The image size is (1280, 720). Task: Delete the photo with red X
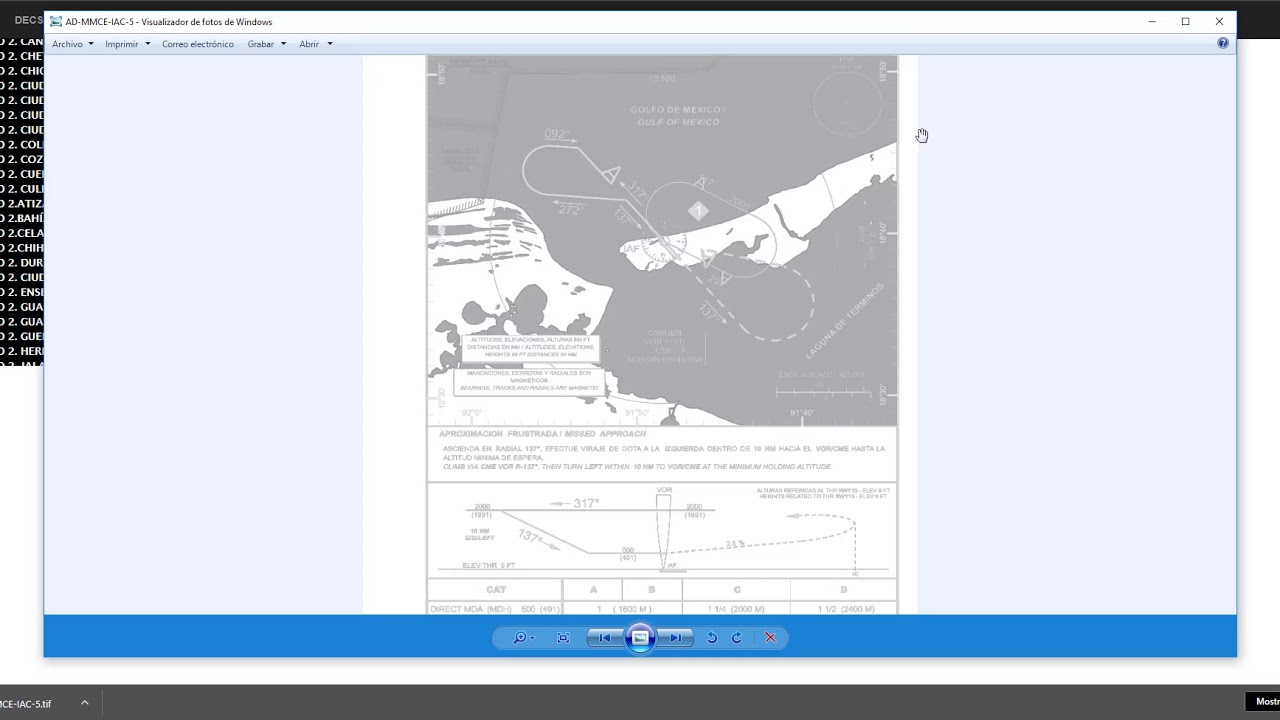coord(770,638)
